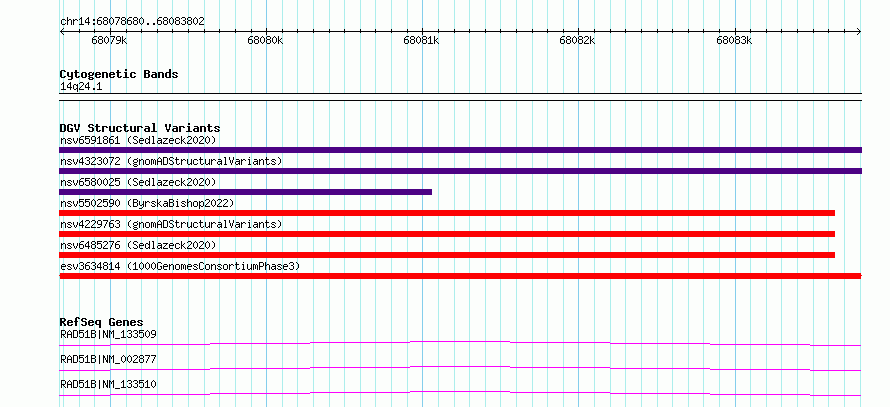
Task: Click the 14q24.1 cytogenetic band bar
Action: point(460,97)
